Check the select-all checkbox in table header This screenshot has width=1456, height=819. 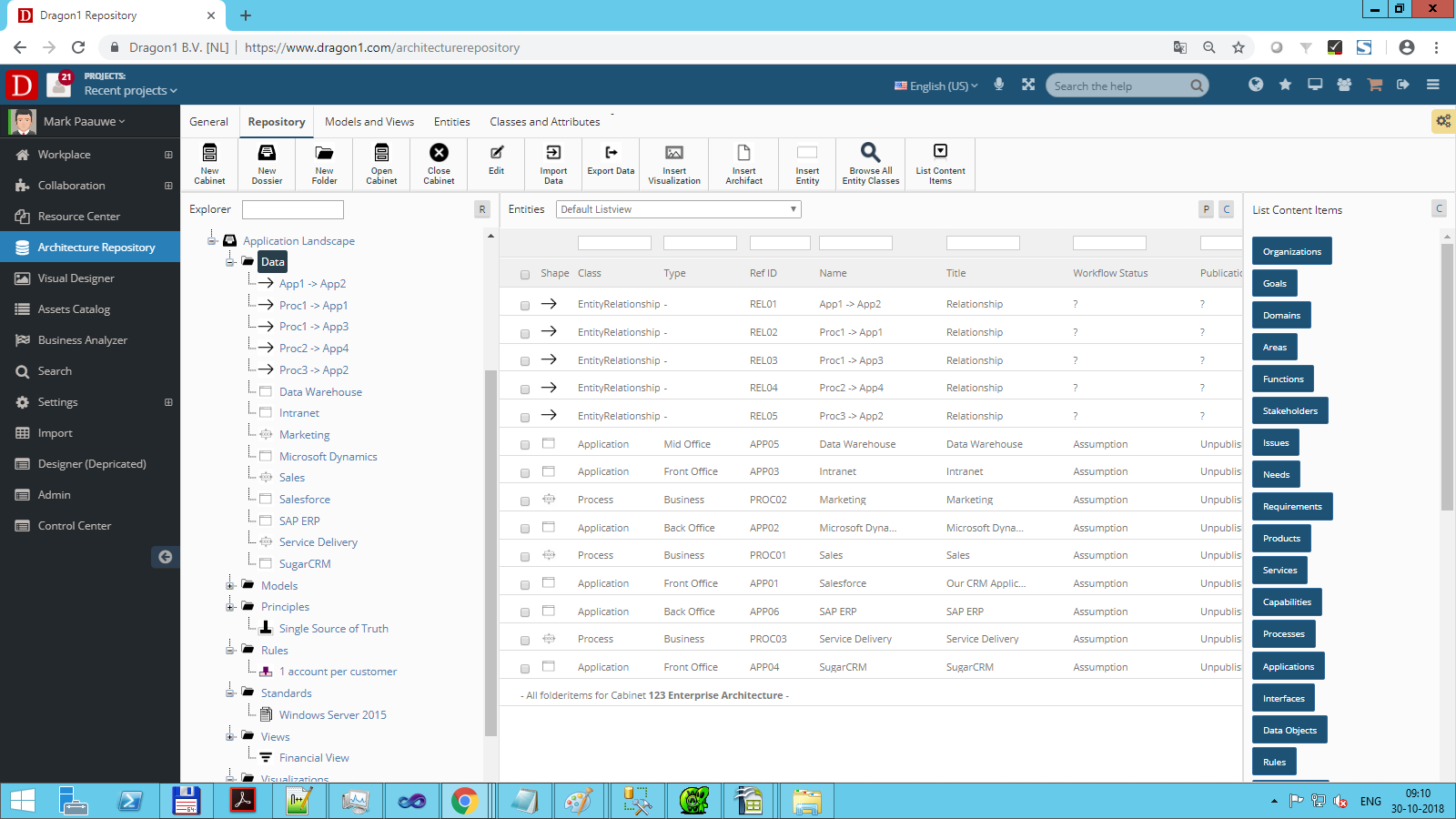[525, 274]
